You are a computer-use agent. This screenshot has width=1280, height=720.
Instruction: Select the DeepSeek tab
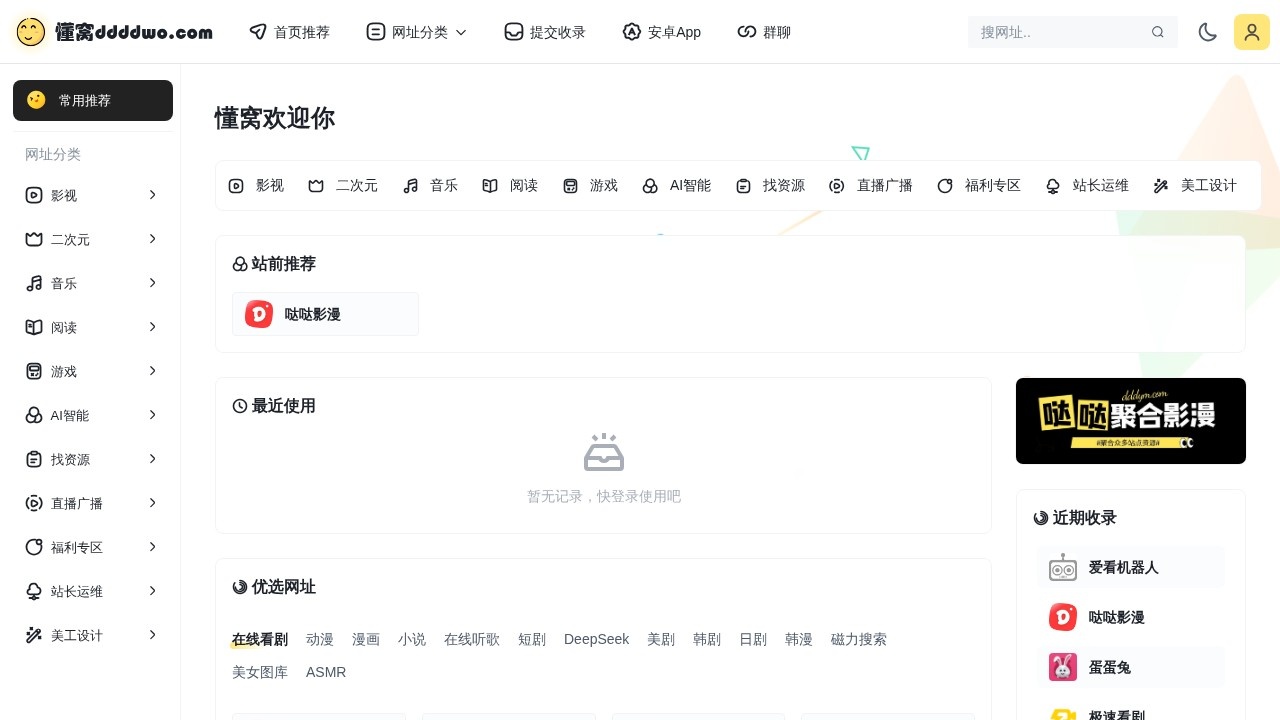pos(597,639)
